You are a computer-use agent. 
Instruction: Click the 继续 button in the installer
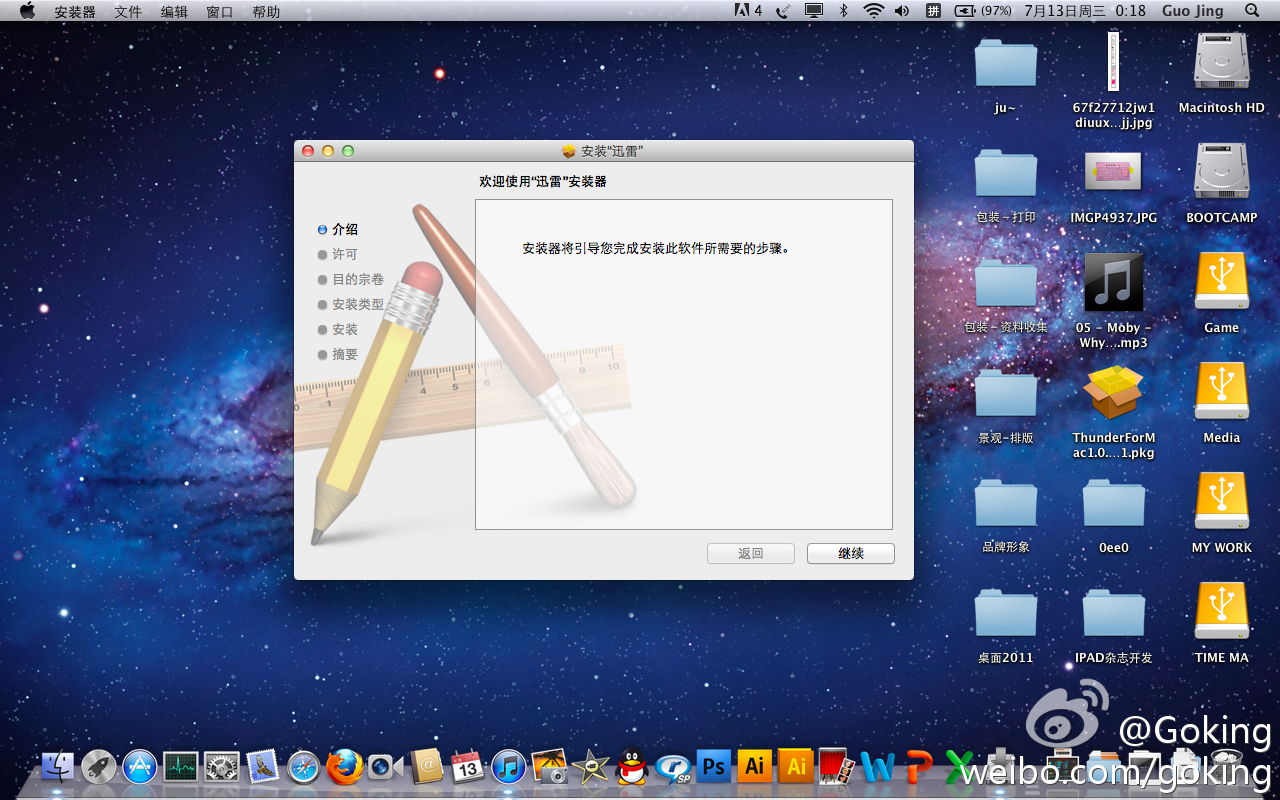pos(851,553)
